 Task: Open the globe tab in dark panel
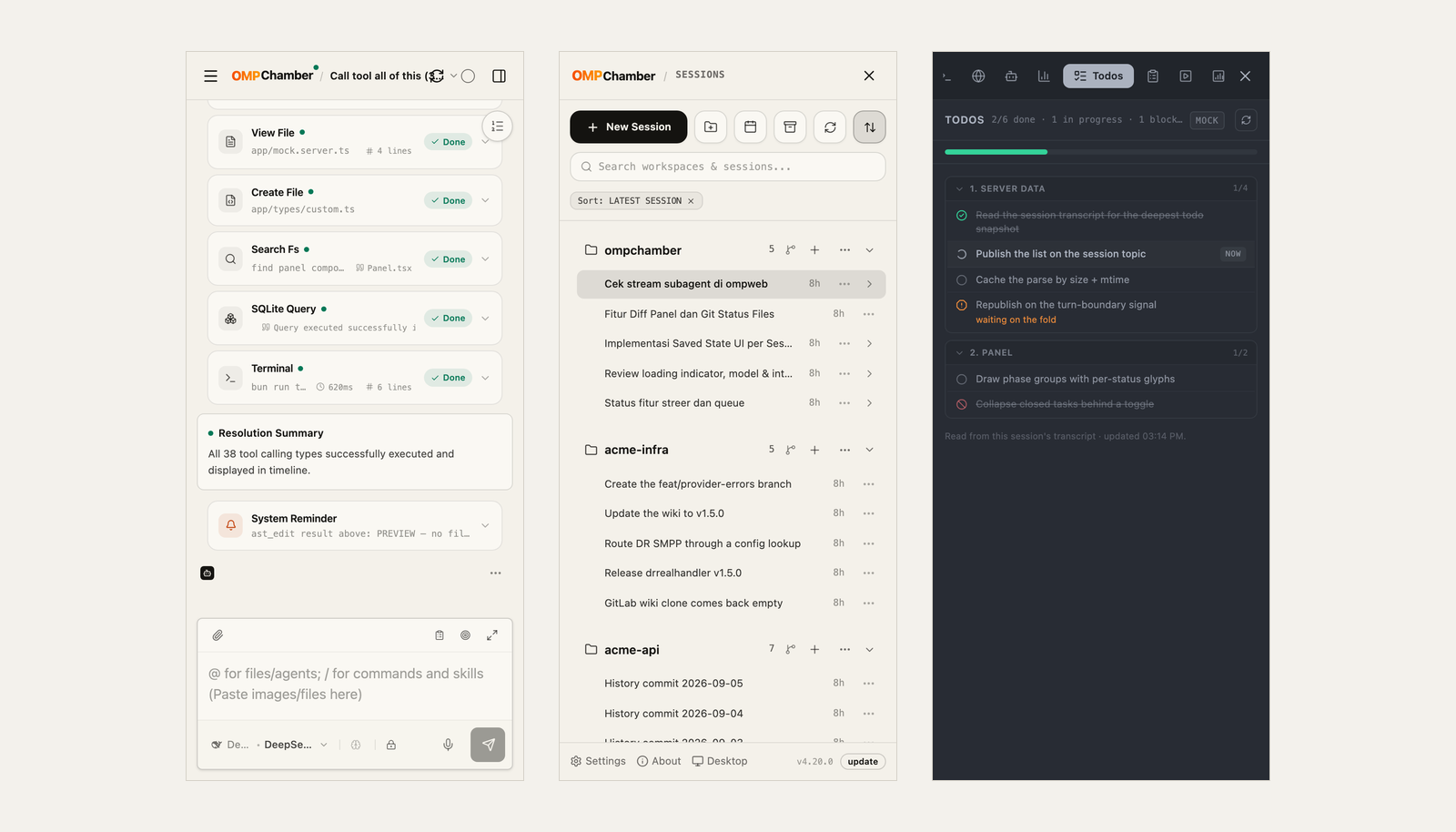tap(978, 76)
